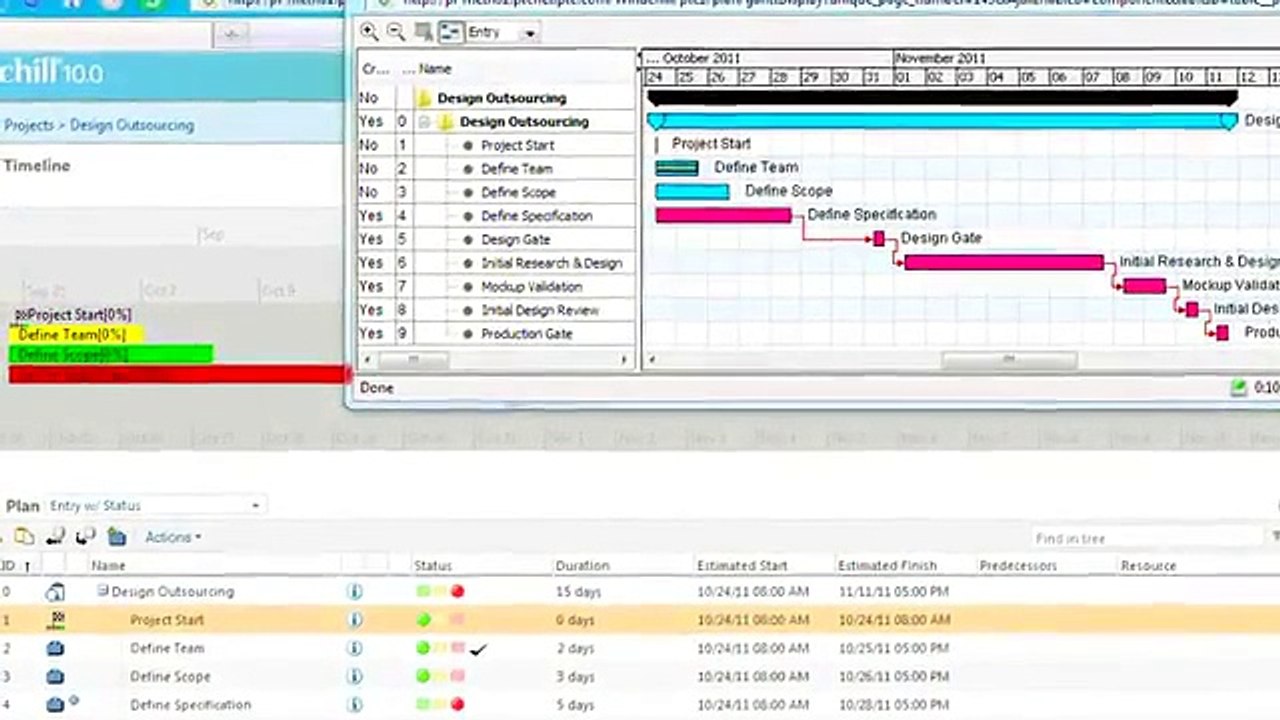Click the pink Define Specification Gantt bar
Screen dimensions: 1280x720
pos(723,215)
